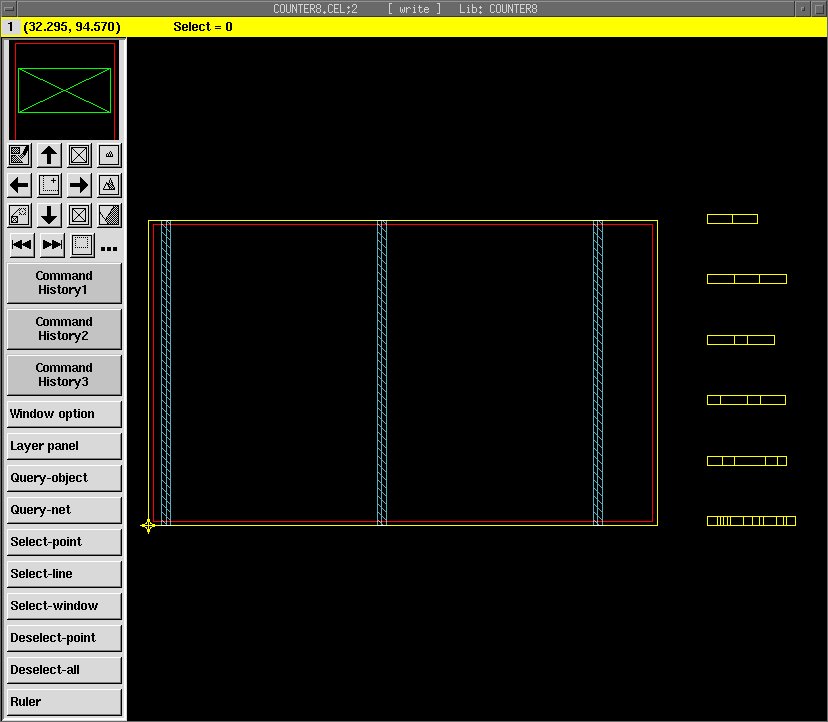Click the large mountain zoom-in icon
This screenshot has height=722, width=828.
(x=109, y=185)
